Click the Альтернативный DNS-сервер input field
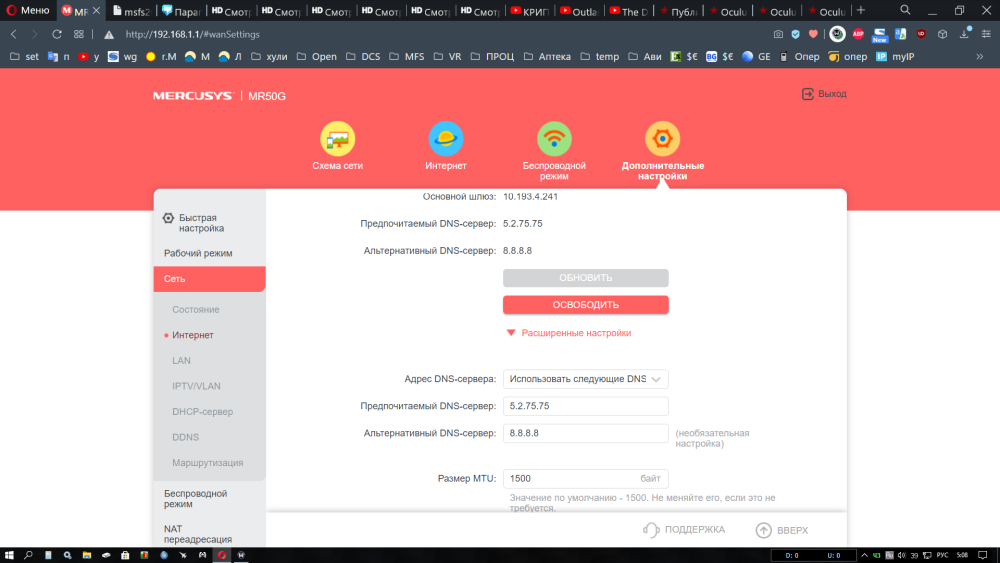The image size is (1000, 563). [x=585, y=433]
